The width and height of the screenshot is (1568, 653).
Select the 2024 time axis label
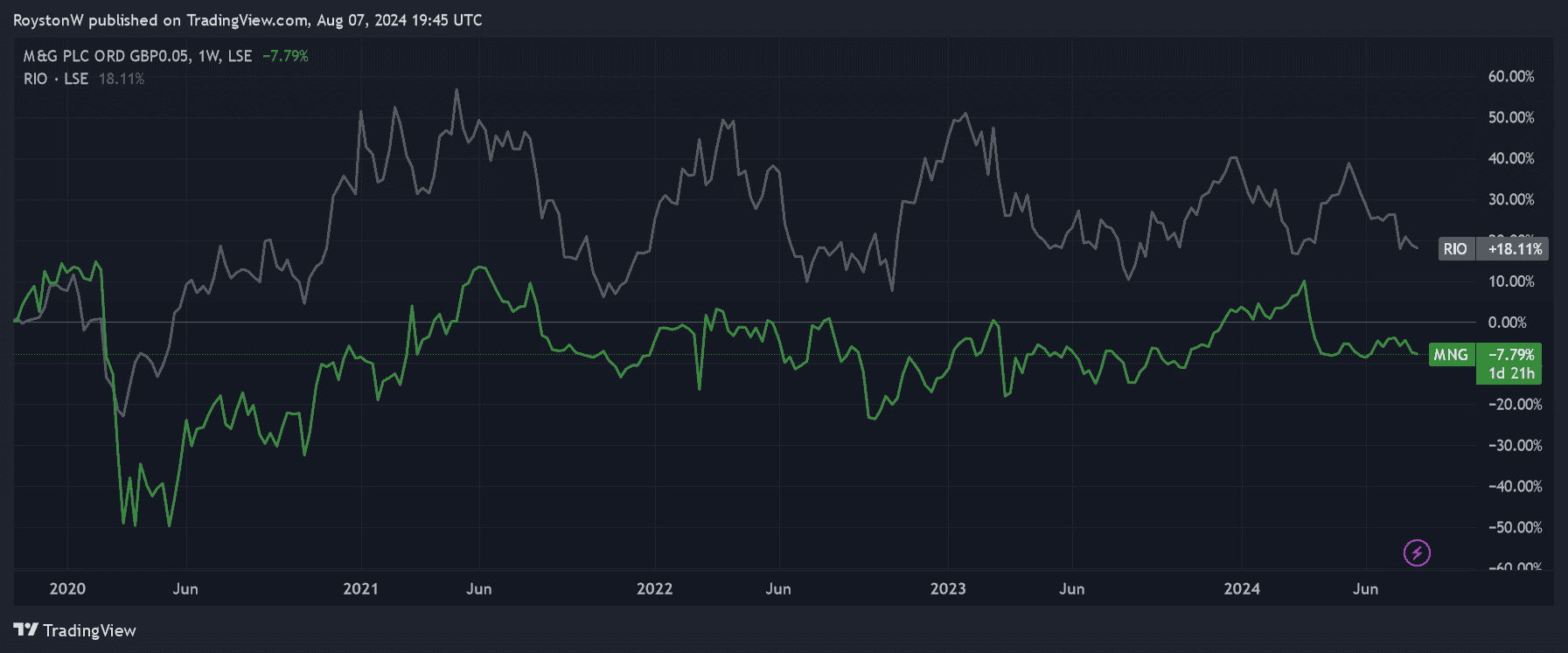[1242, 588]
